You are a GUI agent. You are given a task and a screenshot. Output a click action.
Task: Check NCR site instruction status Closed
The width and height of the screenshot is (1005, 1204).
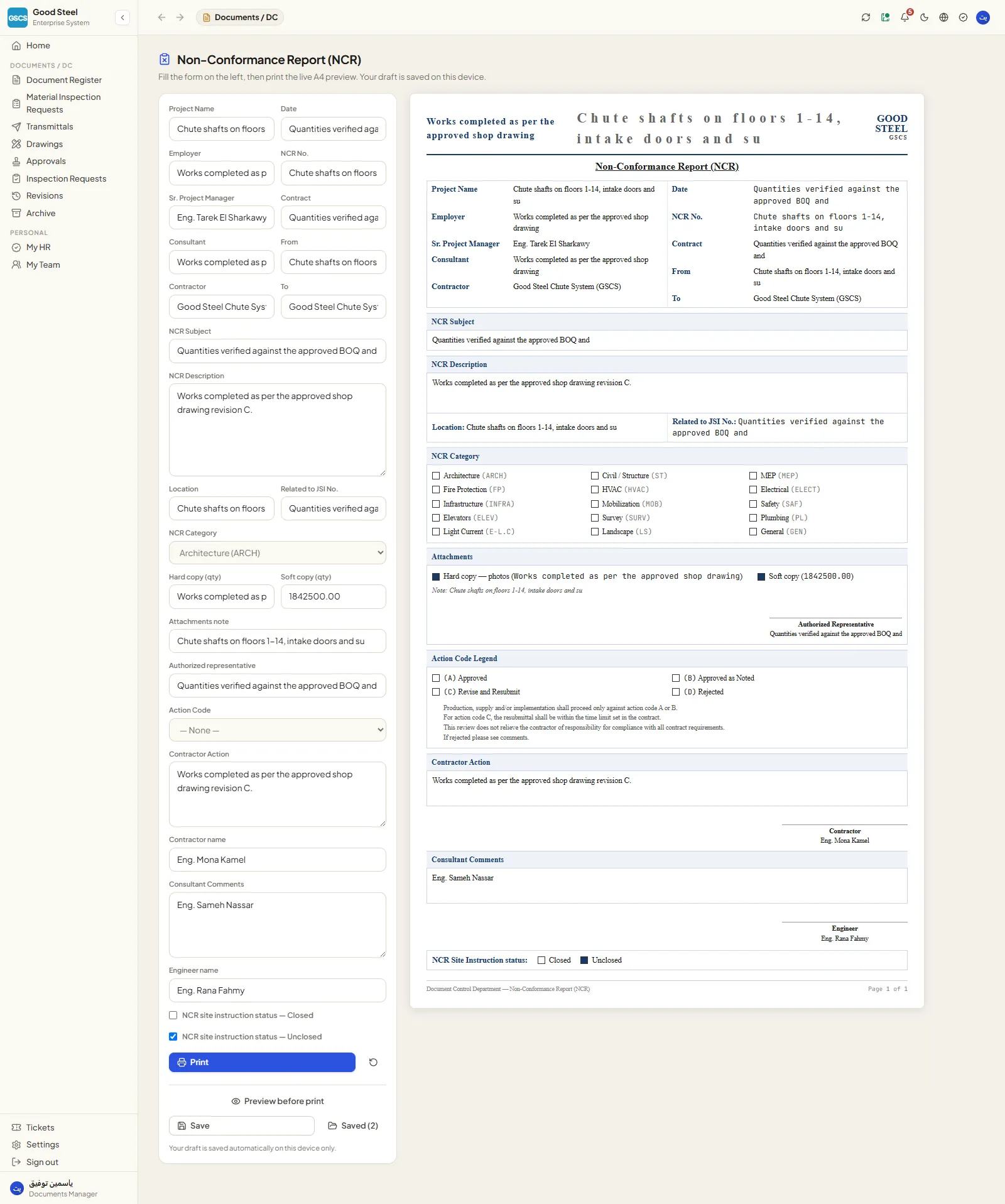click(x=173, y=1015)
